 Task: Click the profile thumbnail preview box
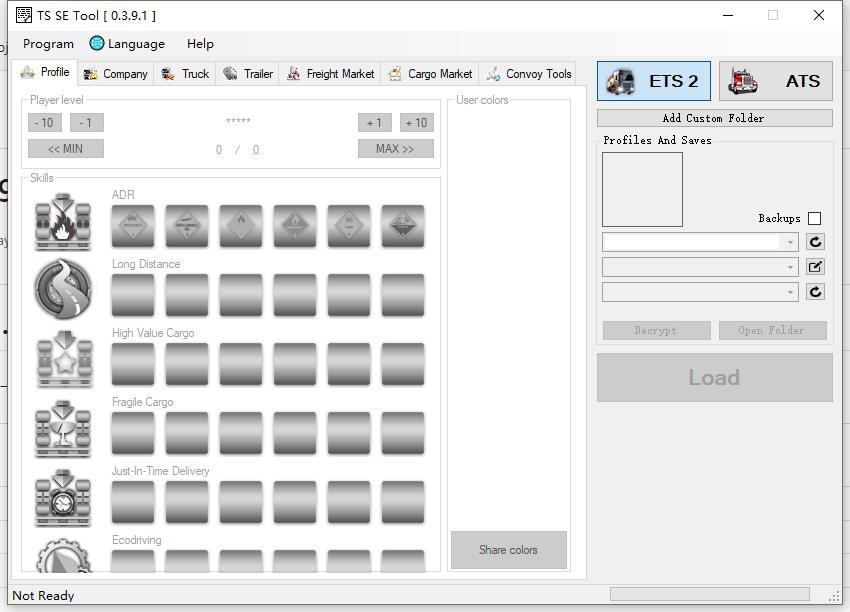pos(642,189)
